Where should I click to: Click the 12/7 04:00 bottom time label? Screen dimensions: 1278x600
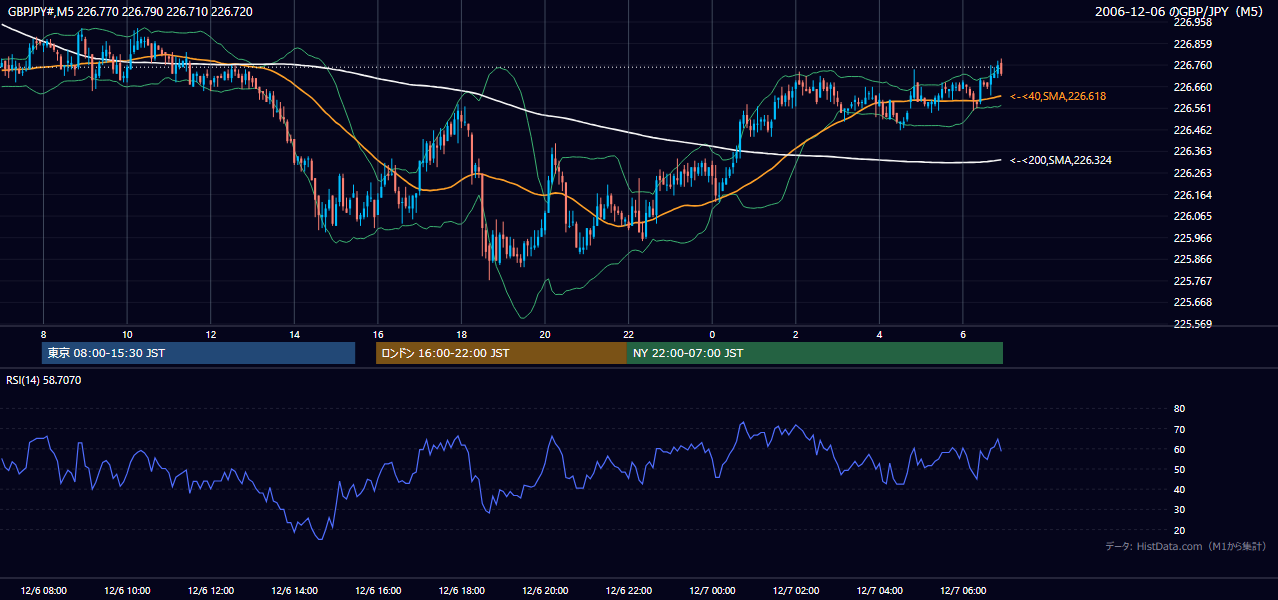pyautogui.click(x=879, y=591)
